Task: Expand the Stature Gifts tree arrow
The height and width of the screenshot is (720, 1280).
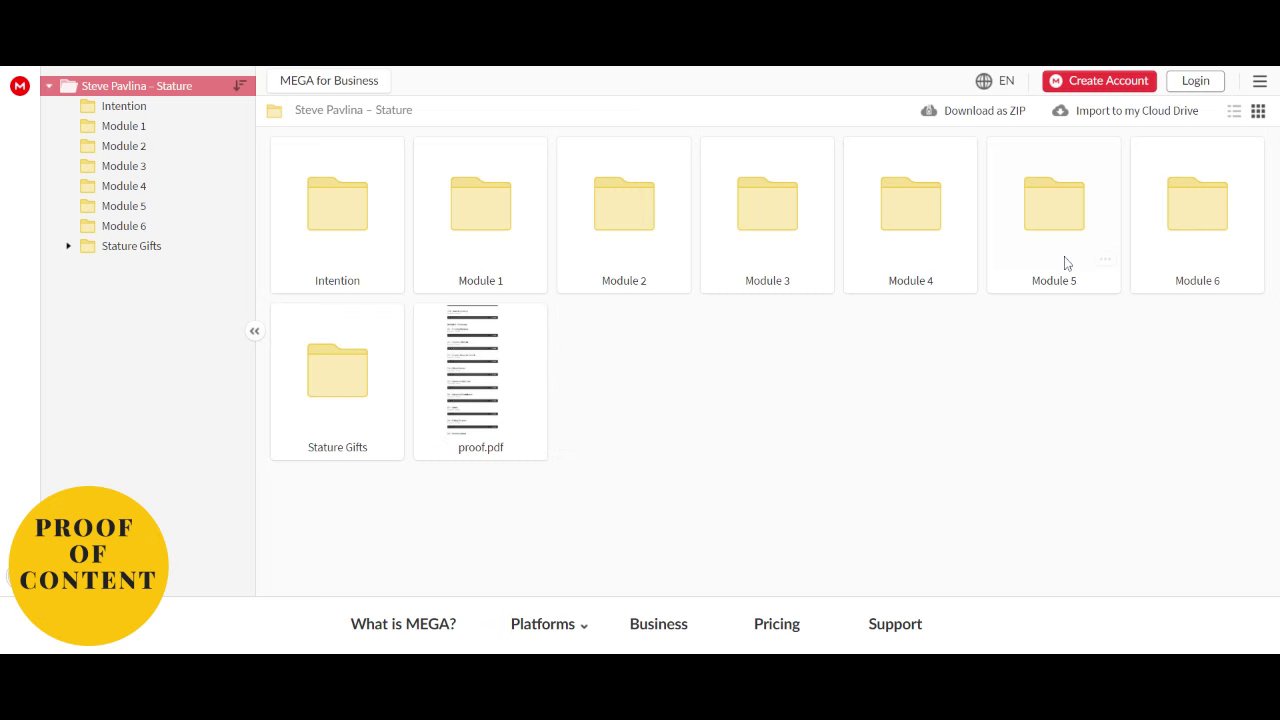Action: tap(69, 246)
